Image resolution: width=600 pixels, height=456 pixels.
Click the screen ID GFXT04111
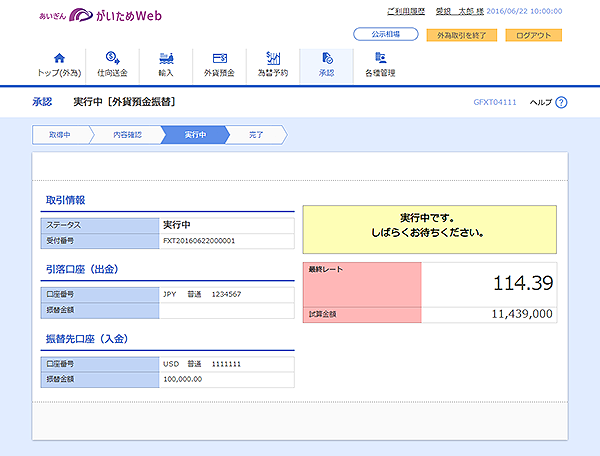[495, 102]
